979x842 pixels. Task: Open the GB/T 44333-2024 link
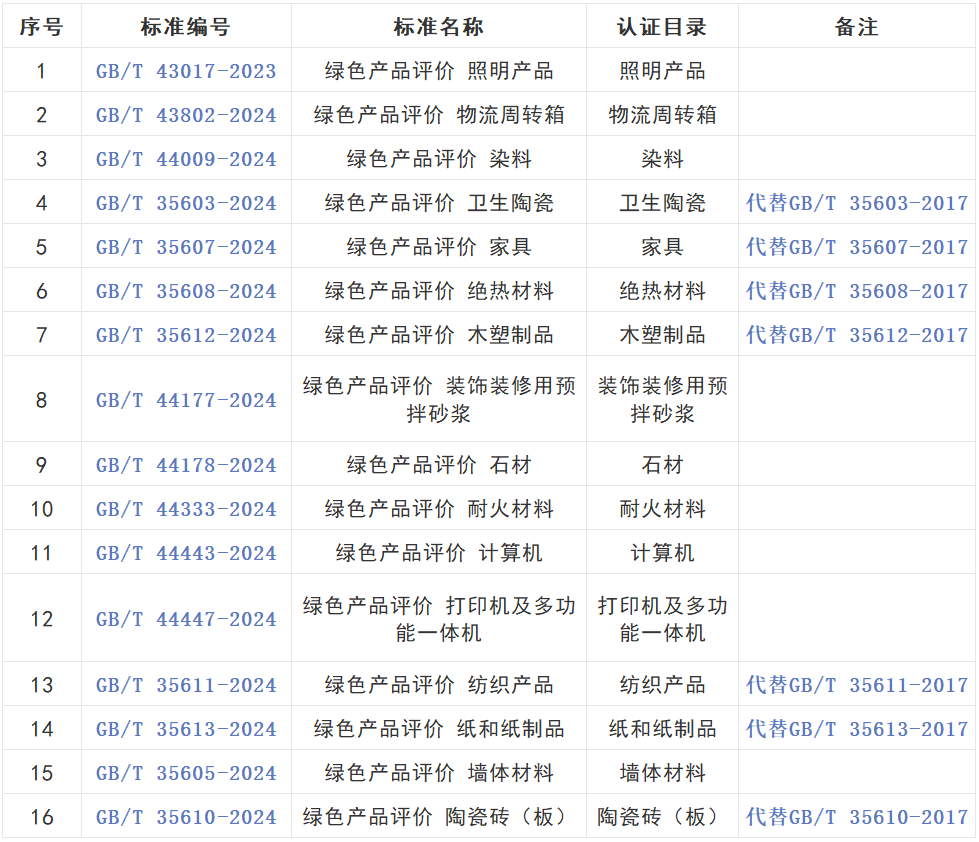[186, 509]
